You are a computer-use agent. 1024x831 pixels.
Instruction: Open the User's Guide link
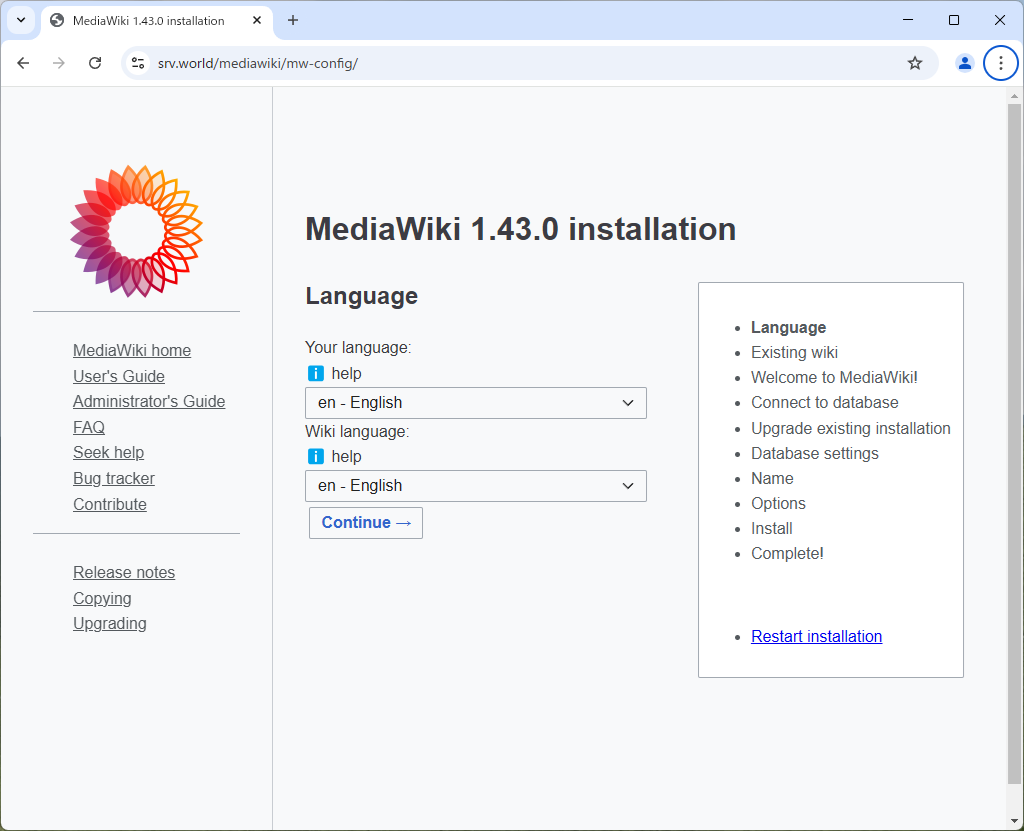[119, 376]
